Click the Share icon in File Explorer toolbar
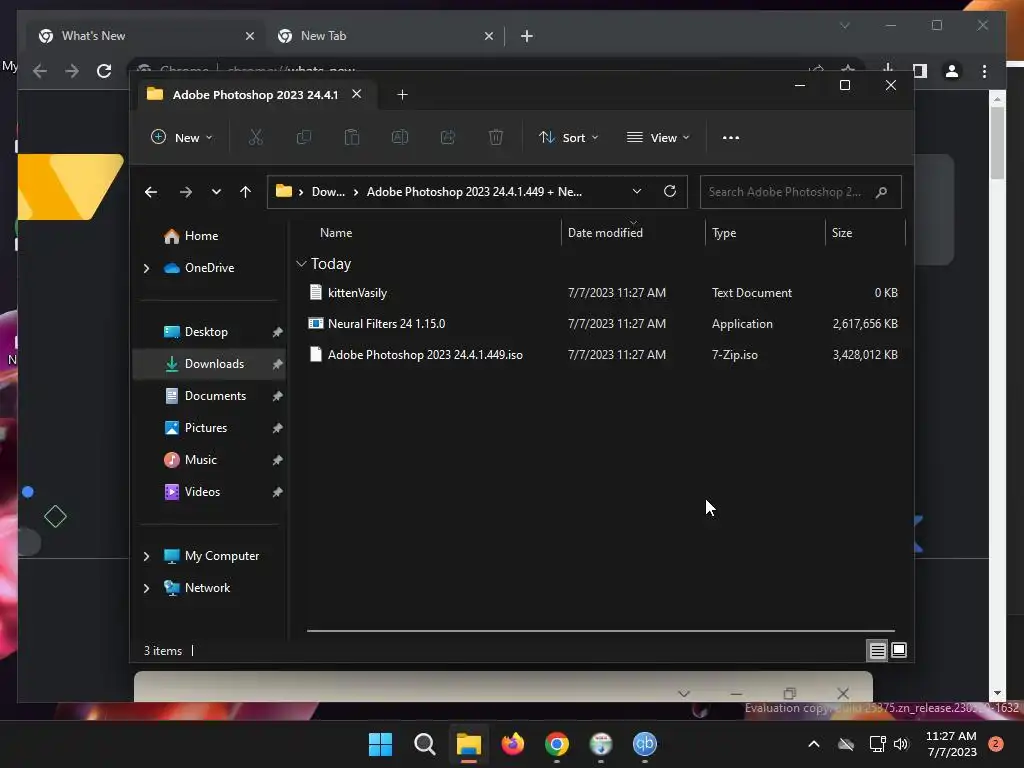The image size is (1024, 768). point(448,137)
